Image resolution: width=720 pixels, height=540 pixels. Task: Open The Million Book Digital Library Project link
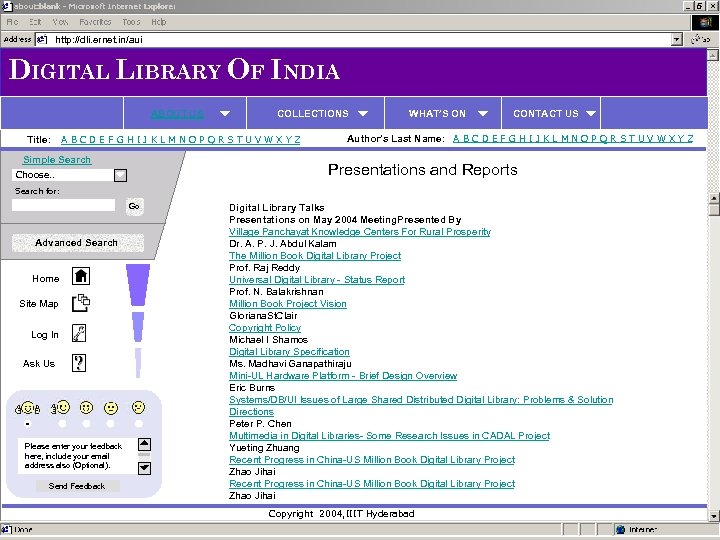click(315, 256)
